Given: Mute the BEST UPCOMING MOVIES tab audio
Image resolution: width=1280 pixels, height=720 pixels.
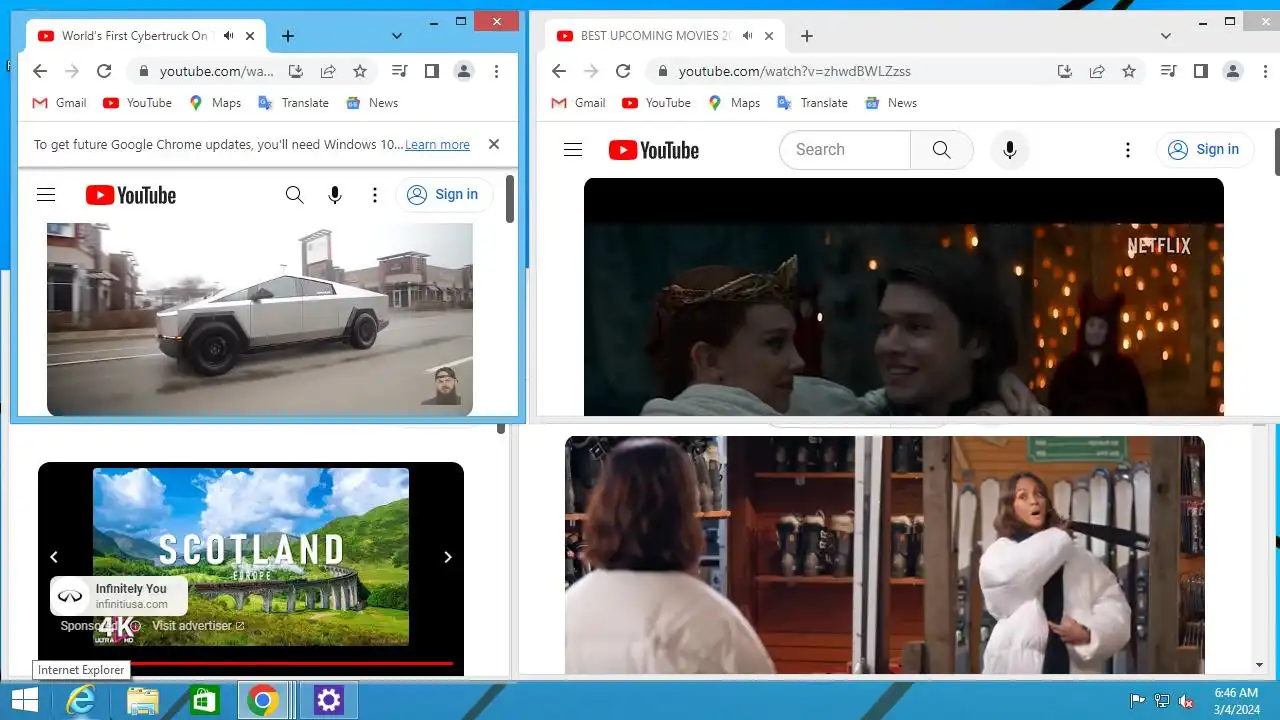Looking at the screenshot, I should pos(748,36).
